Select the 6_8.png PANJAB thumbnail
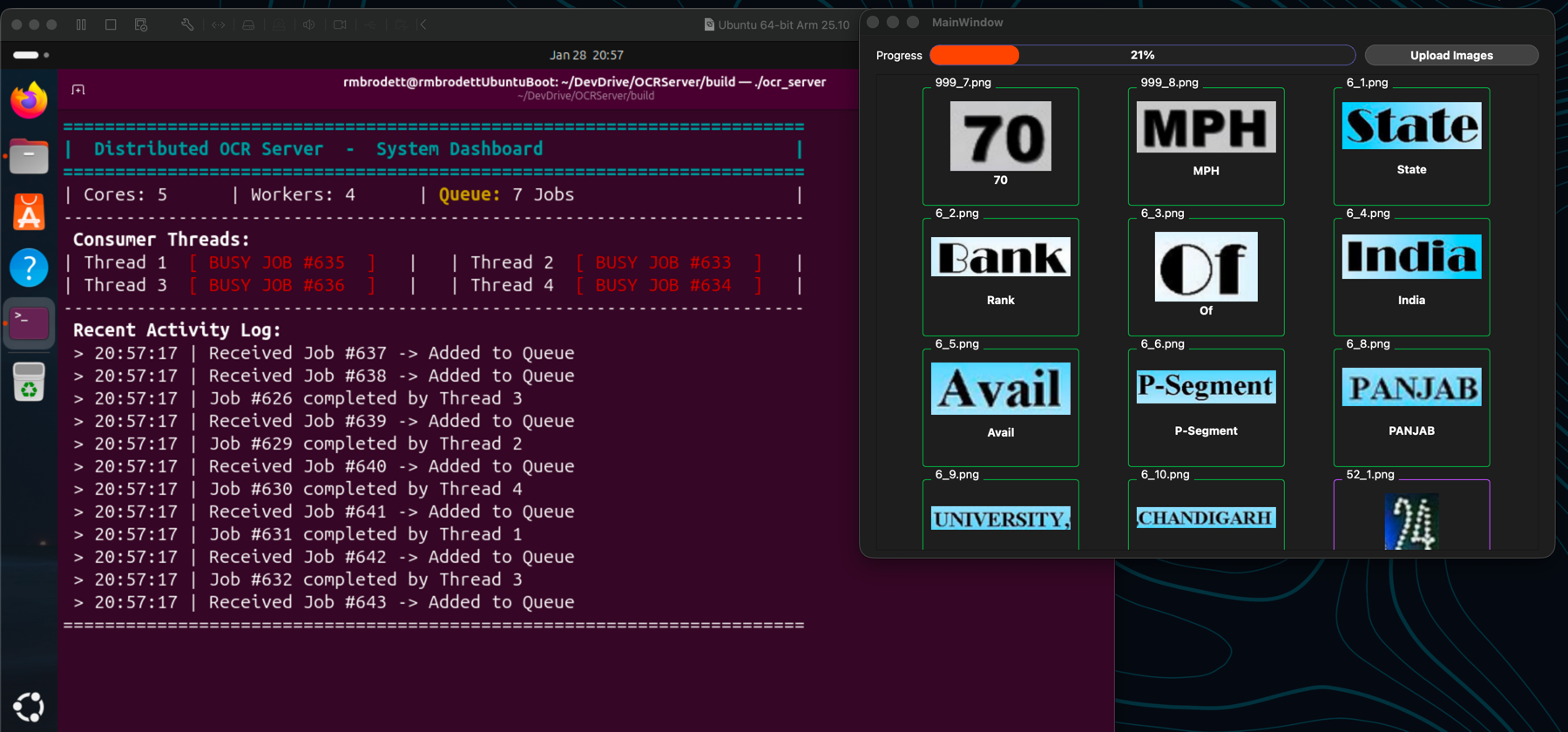Screen dimensions: 1568x732 [1411, 387]
